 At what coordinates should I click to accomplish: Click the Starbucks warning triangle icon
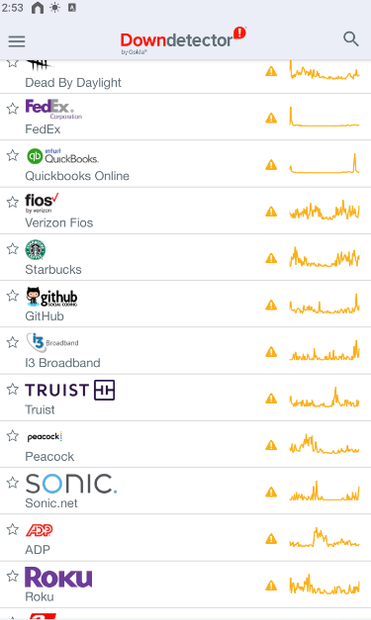pyautogui.click(x=271, y=258)
